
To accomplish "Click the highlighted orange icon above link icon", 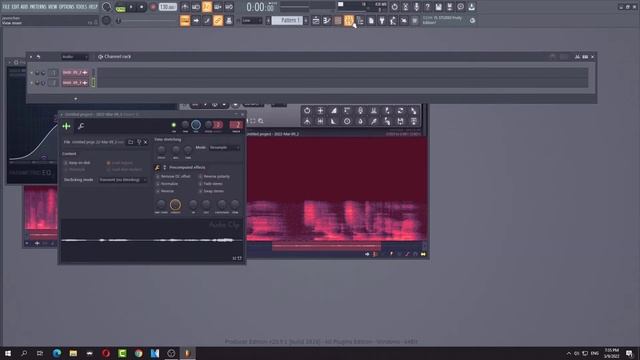I will coord(207,7).
